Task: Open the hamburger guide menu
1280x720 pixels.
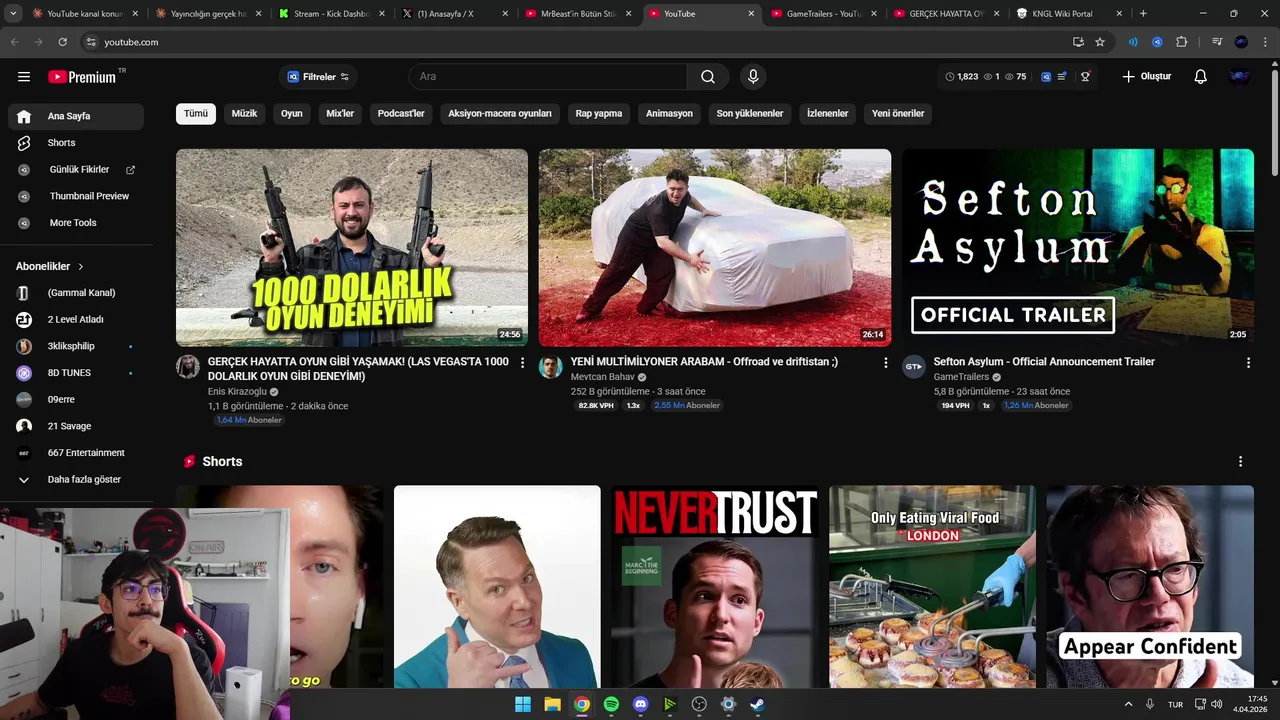Action: [x=24, y=77]
